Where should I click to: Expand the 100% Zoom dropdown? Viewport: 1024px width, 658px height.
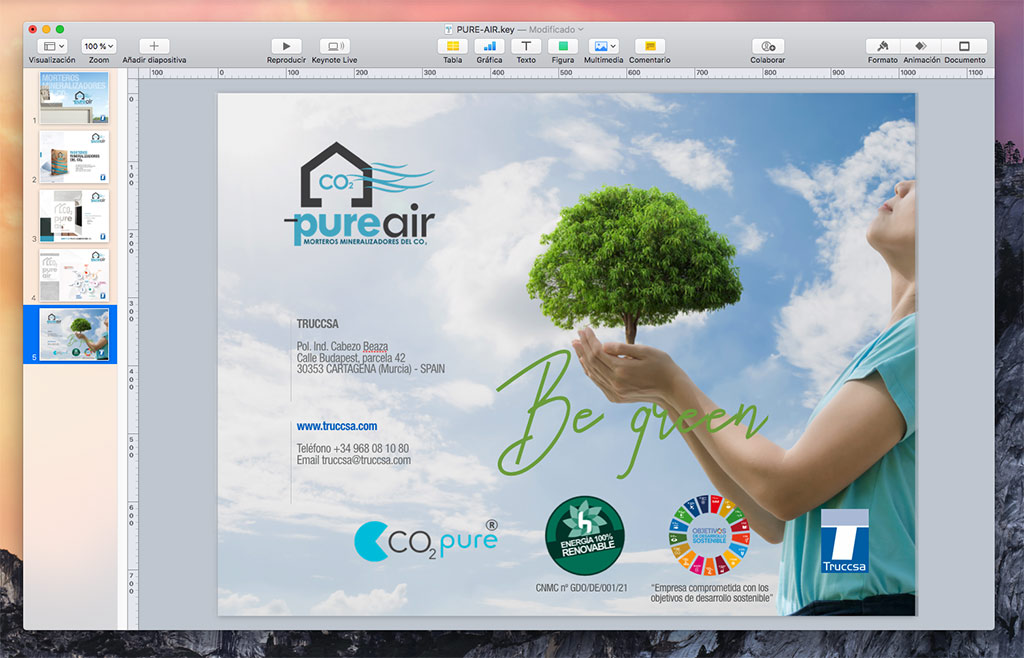(99, 46)
